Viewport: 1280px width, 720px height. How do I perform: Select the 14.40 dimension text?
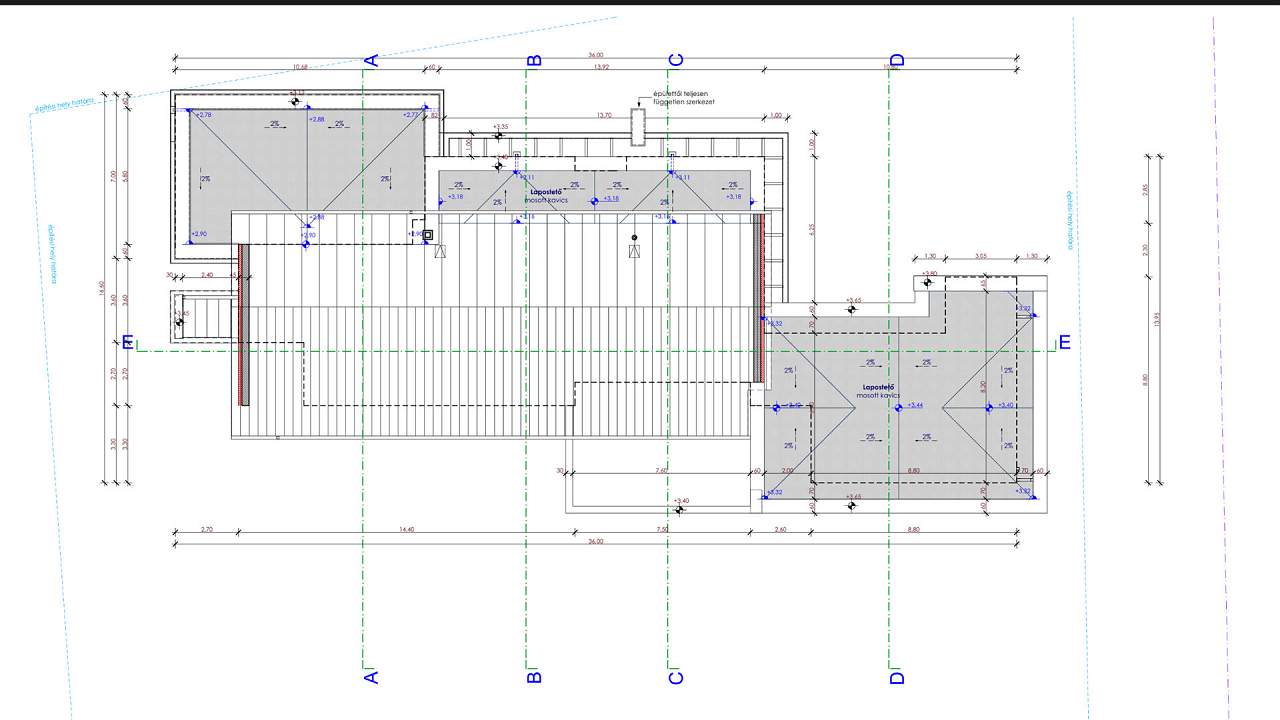coord(406,528)
